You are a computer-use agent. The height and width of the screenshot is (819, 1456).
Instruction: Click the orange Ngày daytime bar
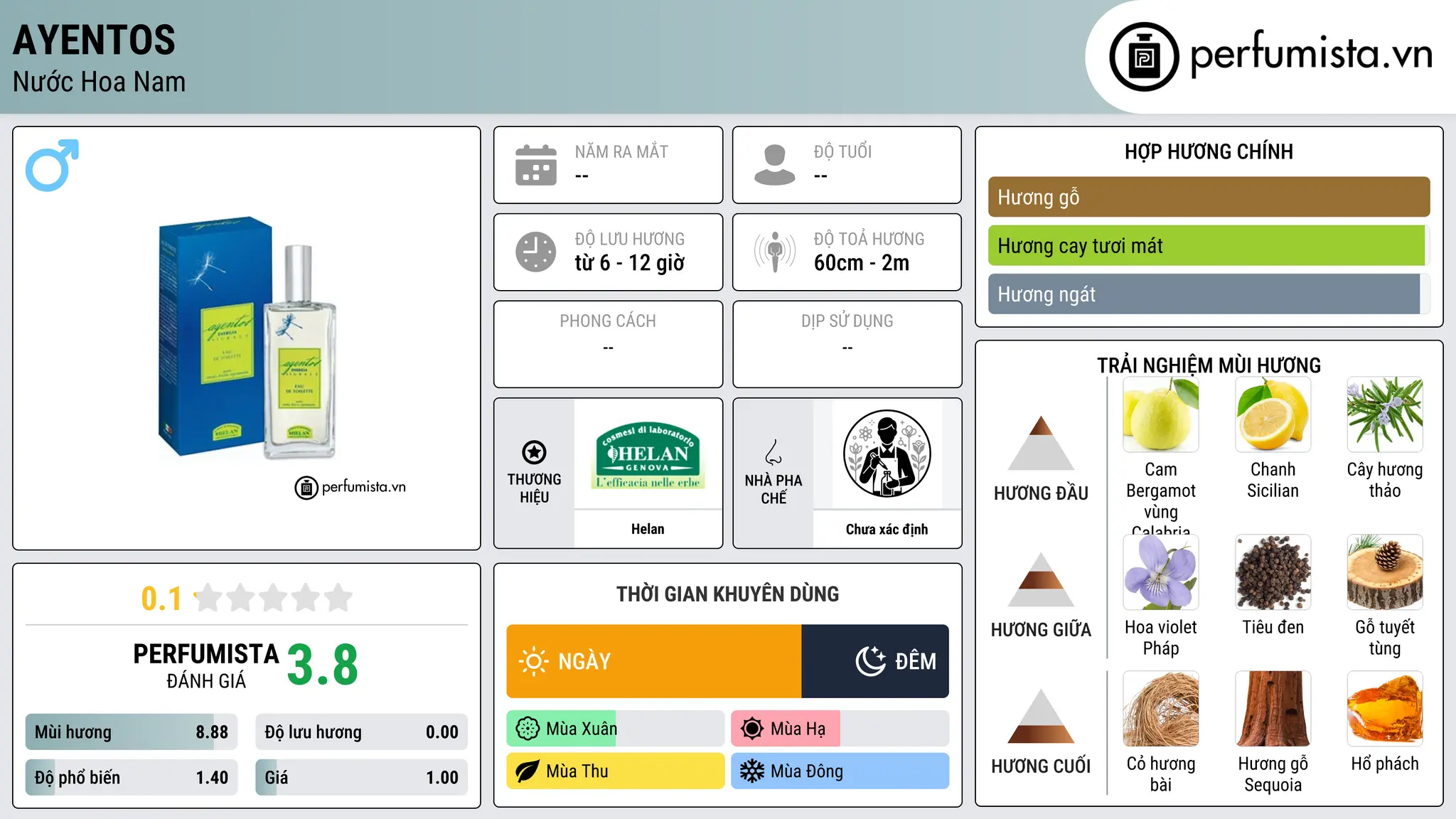[654, 661]
